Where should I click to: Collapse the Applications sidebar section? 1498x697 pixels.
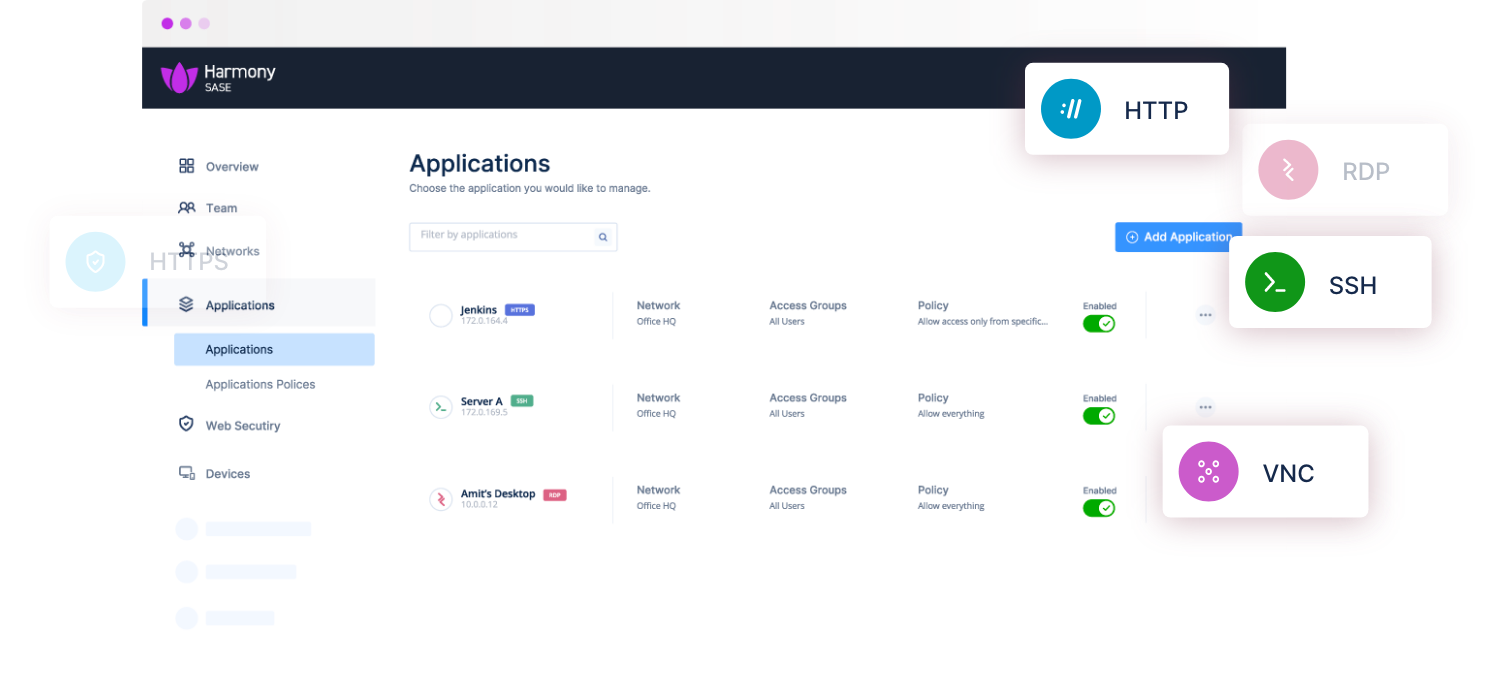[240, 305]
